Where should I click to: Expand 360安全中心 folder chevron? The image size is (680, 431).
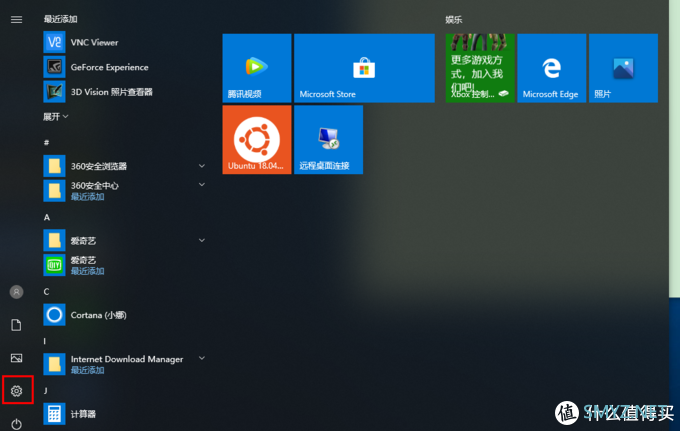[x=202, y=184]
